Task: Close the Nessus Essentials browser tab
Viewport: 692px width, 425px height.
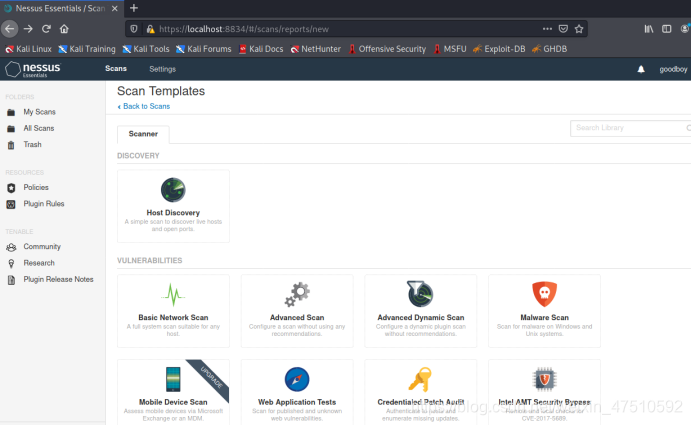Action: 115,8
